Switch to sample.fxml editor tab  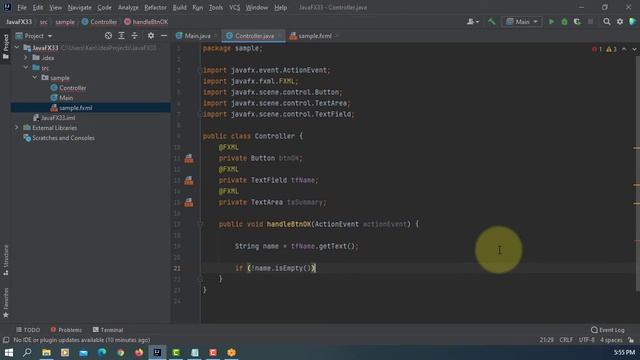pos(315,36)
